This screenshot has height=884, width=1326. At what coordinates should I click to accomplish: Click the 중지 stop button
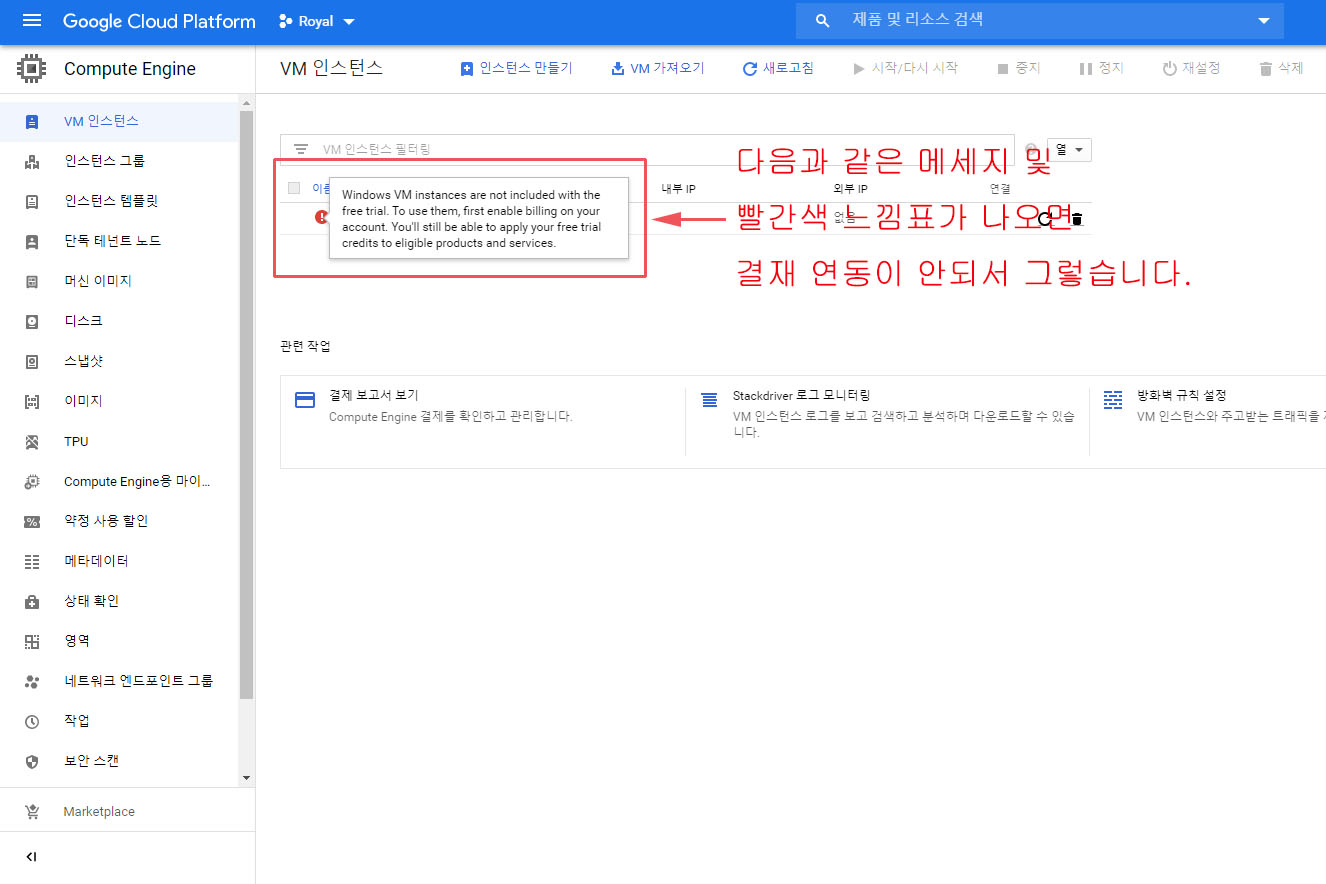point(1019,68)
